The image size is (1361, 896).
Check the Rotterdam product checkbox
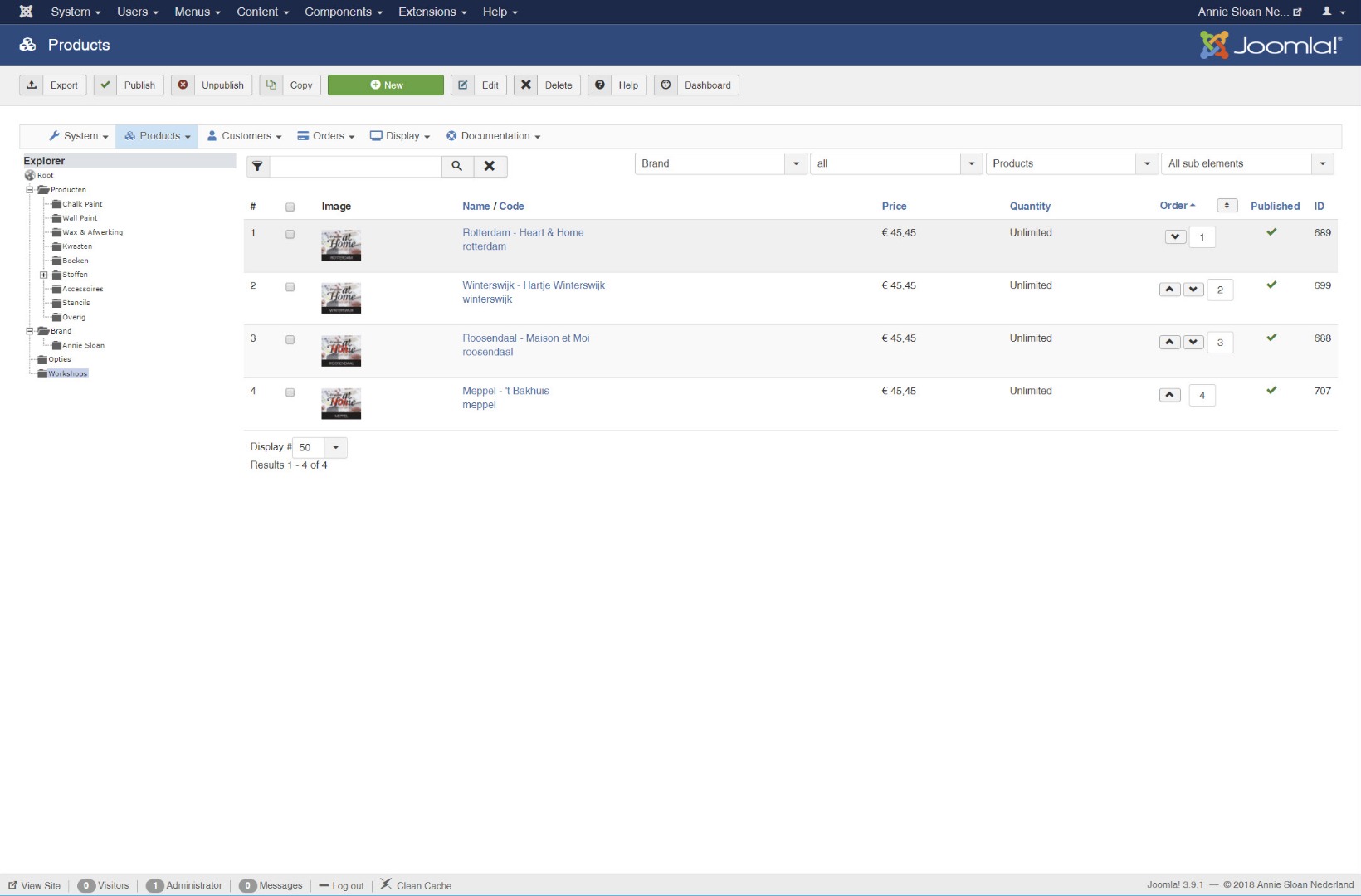pos(290,234)
